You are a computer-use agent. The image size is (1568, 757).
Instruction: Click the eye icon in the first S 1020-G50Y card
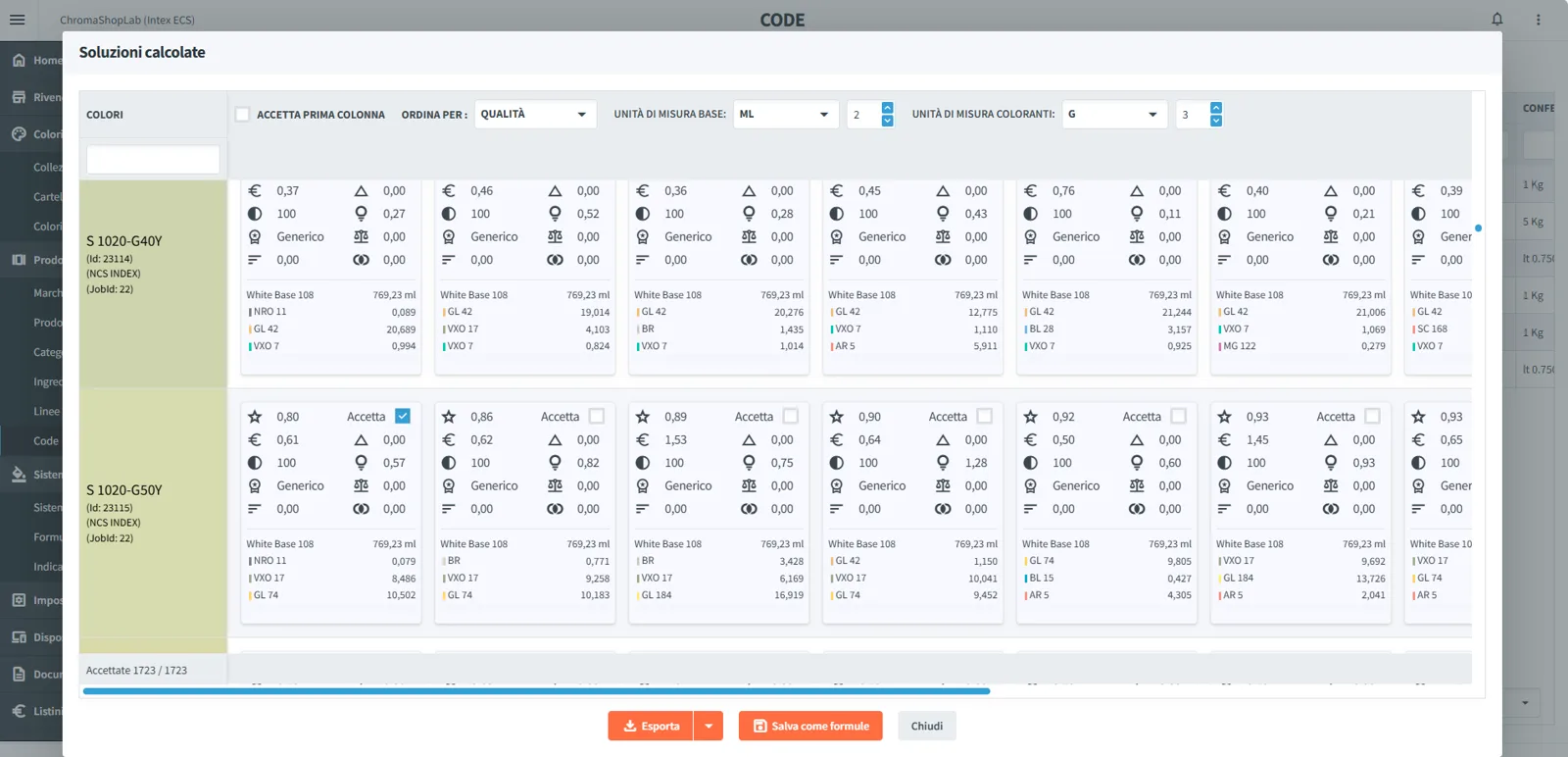[x=361, y=509]
